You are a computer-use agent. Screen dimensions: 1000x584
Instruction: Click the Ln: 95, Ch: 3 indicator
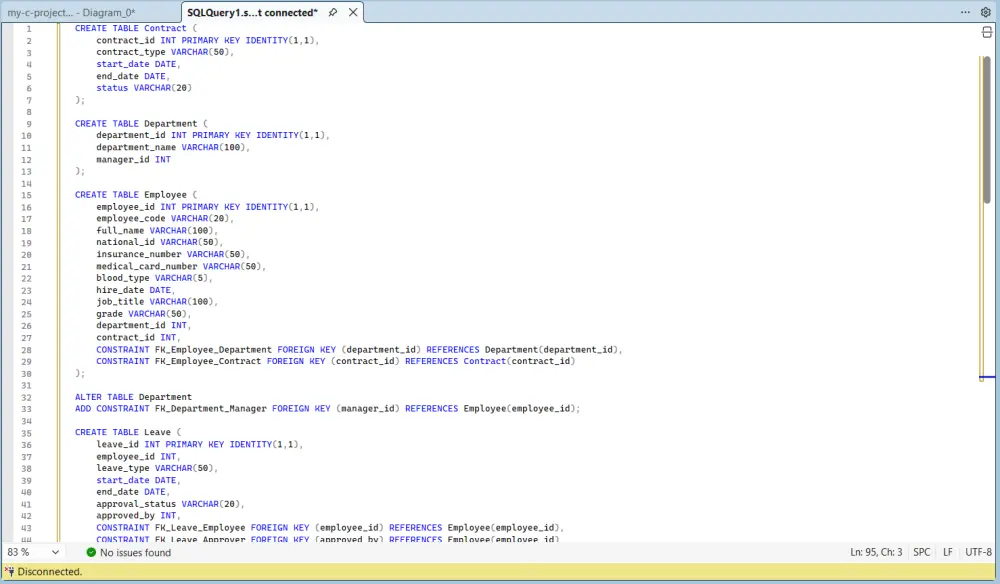coord(876,552)
